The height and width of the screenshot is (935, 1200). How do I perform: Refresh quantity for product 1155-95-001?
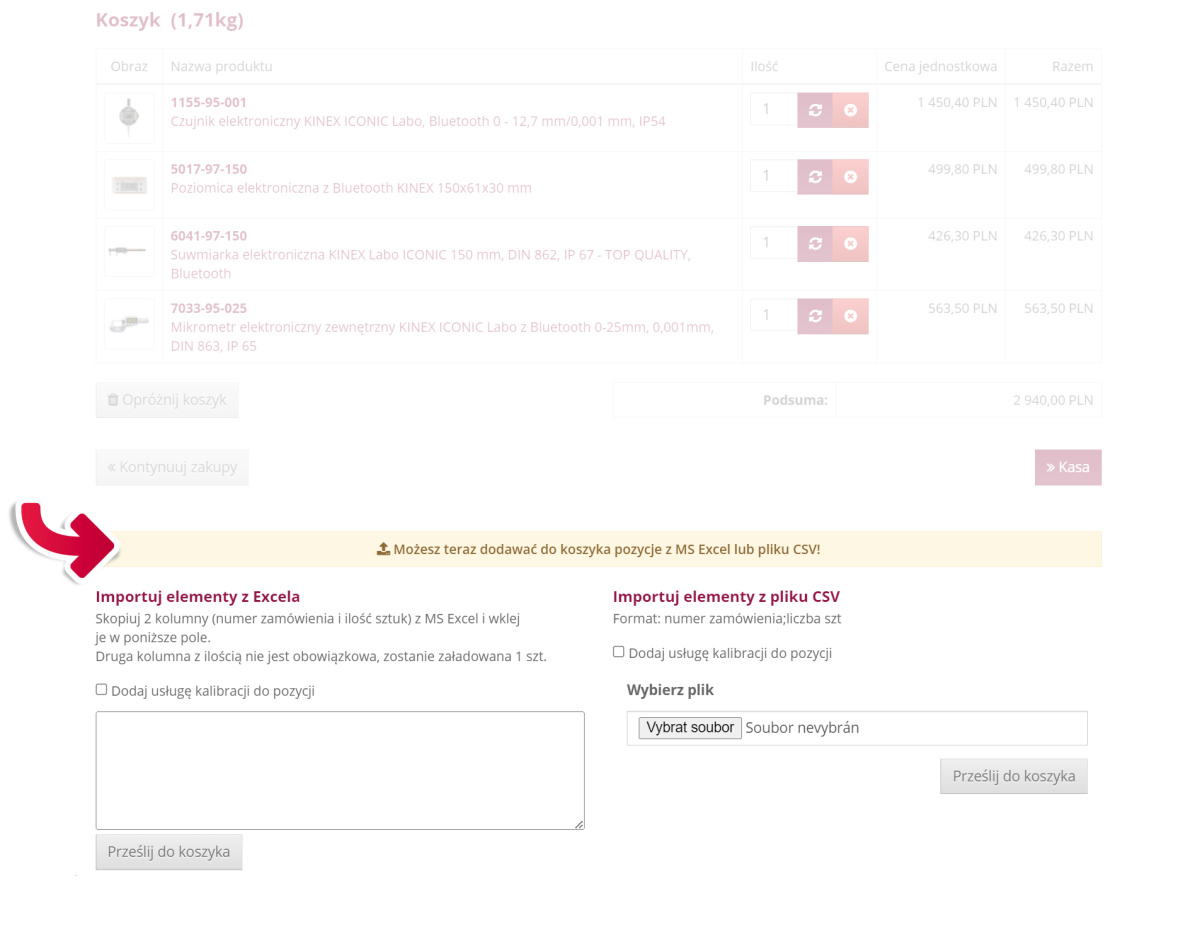coord(815,110)
